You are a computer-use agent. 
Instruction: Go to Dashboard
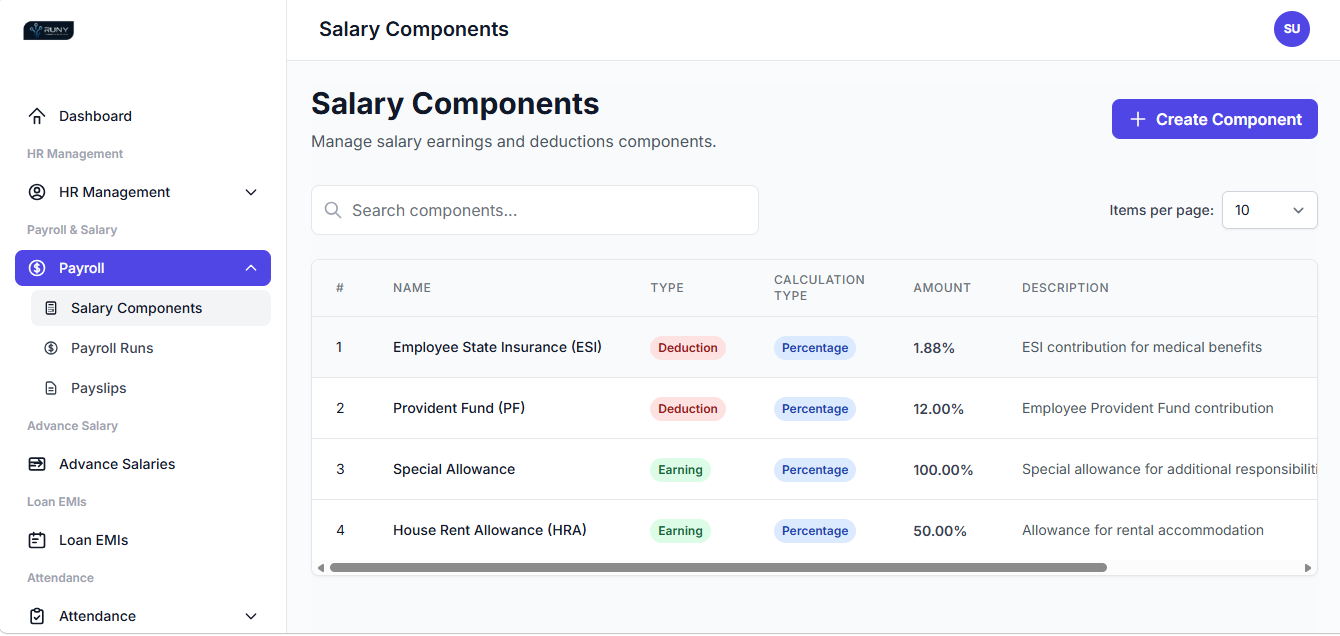coord(143,116)
